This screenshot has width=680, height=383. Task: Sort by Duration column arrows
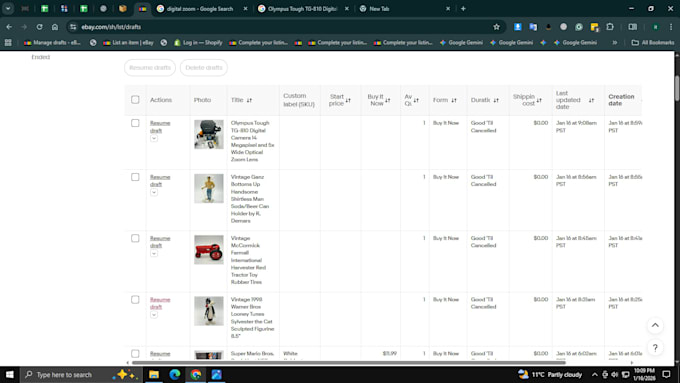point(496,100)
